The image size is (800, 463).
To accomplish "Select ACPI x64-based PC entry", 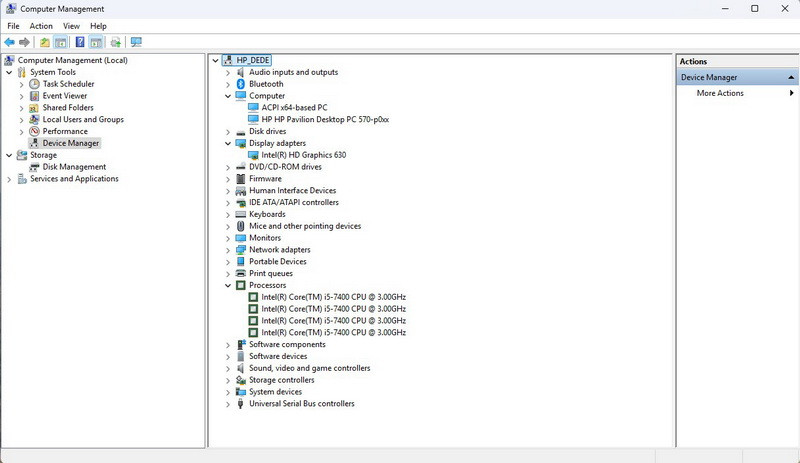I will point(294,108).
